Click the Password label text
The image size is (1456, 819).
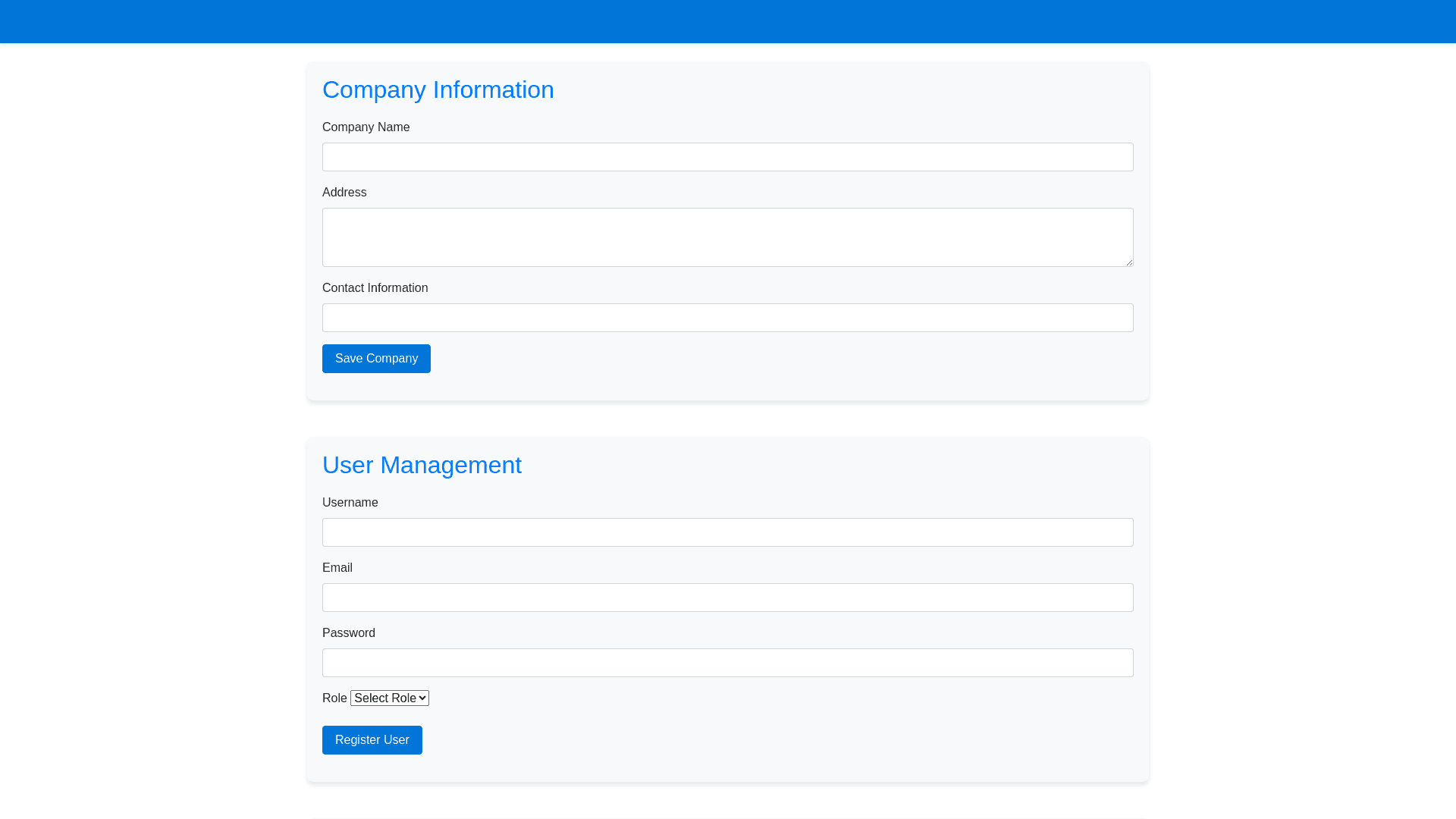pos(348,633)
